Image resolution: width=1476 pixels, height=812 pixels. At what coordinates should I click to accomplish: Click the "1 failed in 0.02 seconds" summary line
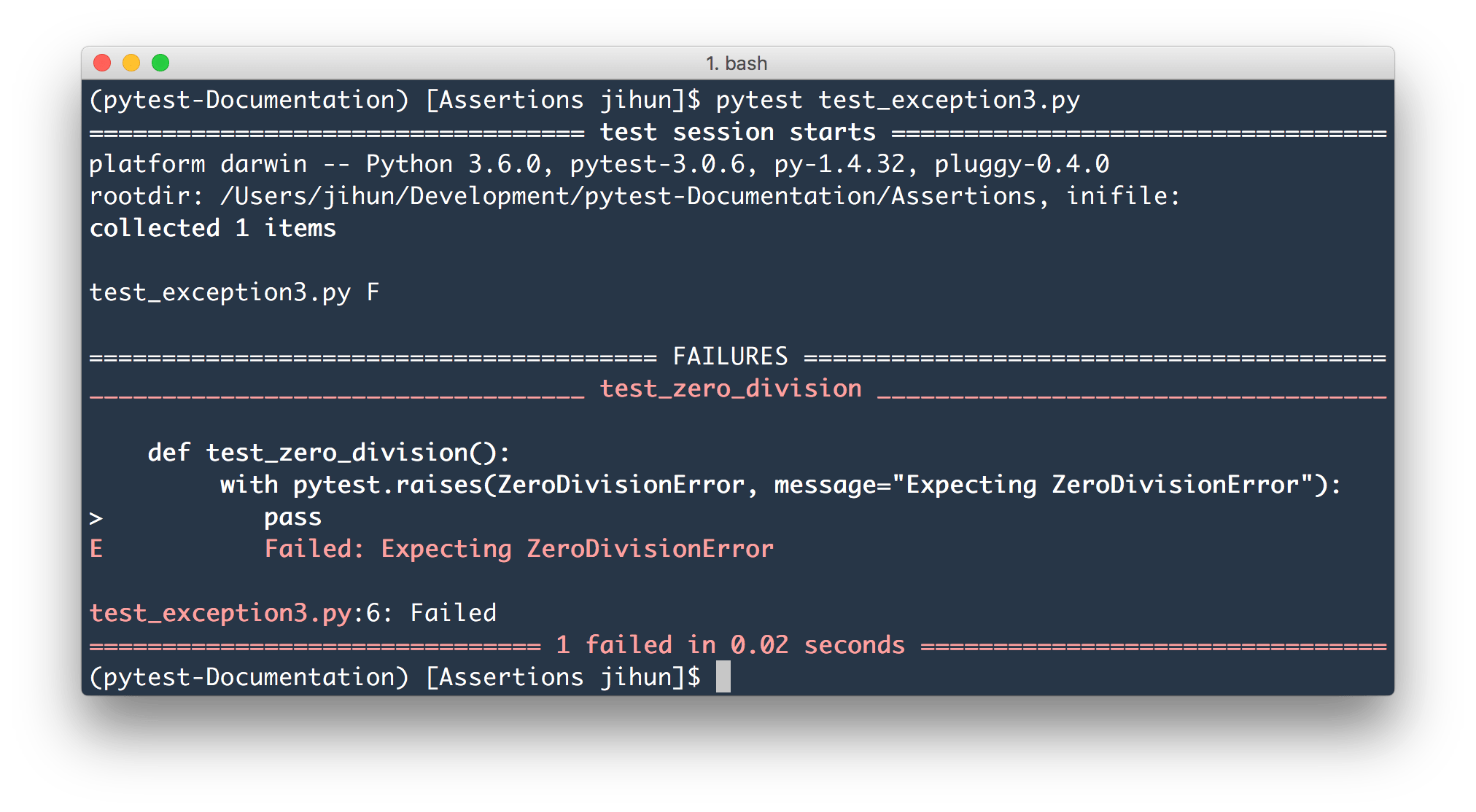729,644
